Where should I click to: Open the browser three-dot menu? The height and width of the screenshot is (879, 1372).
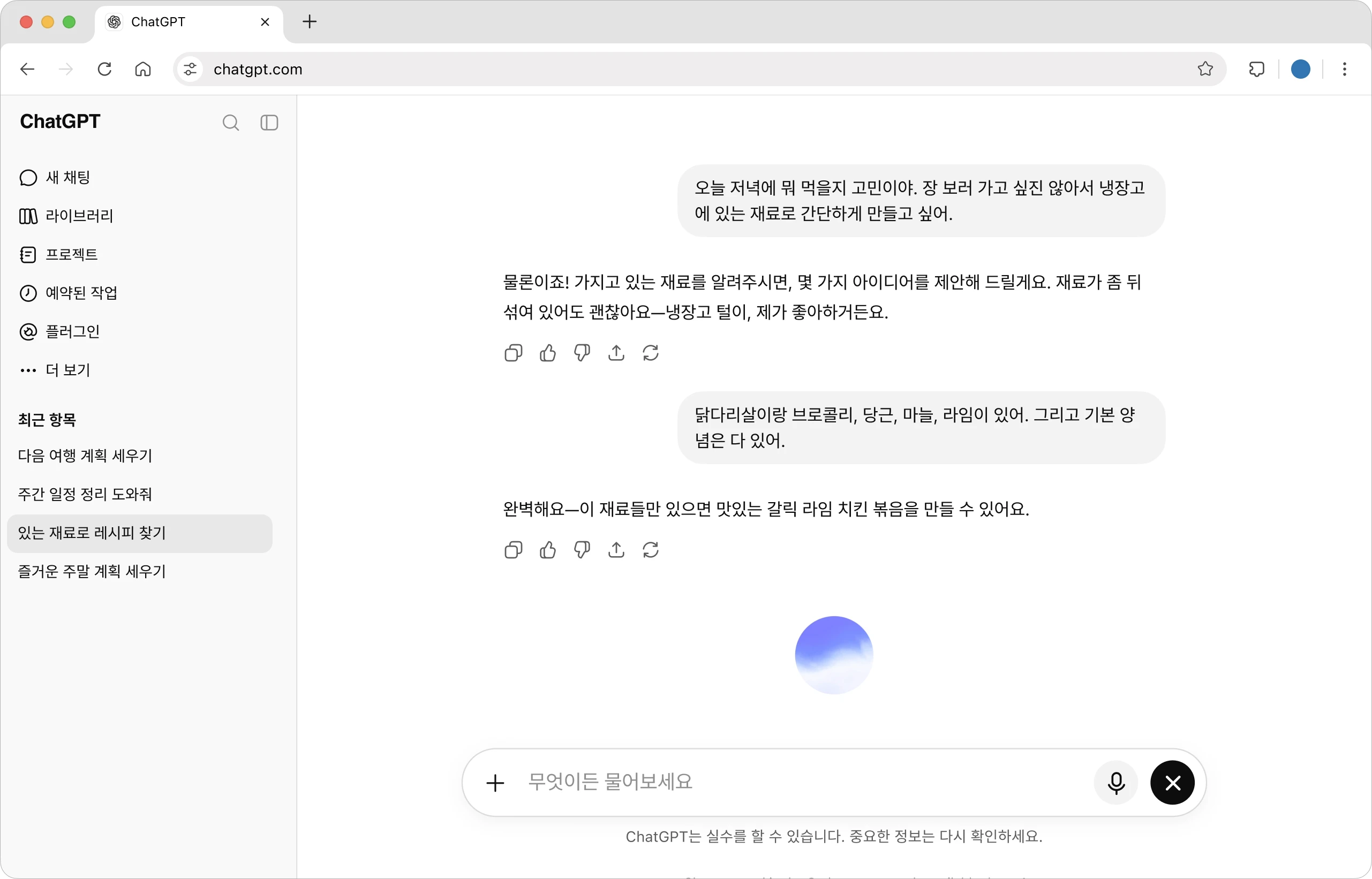coord(1345,69)
